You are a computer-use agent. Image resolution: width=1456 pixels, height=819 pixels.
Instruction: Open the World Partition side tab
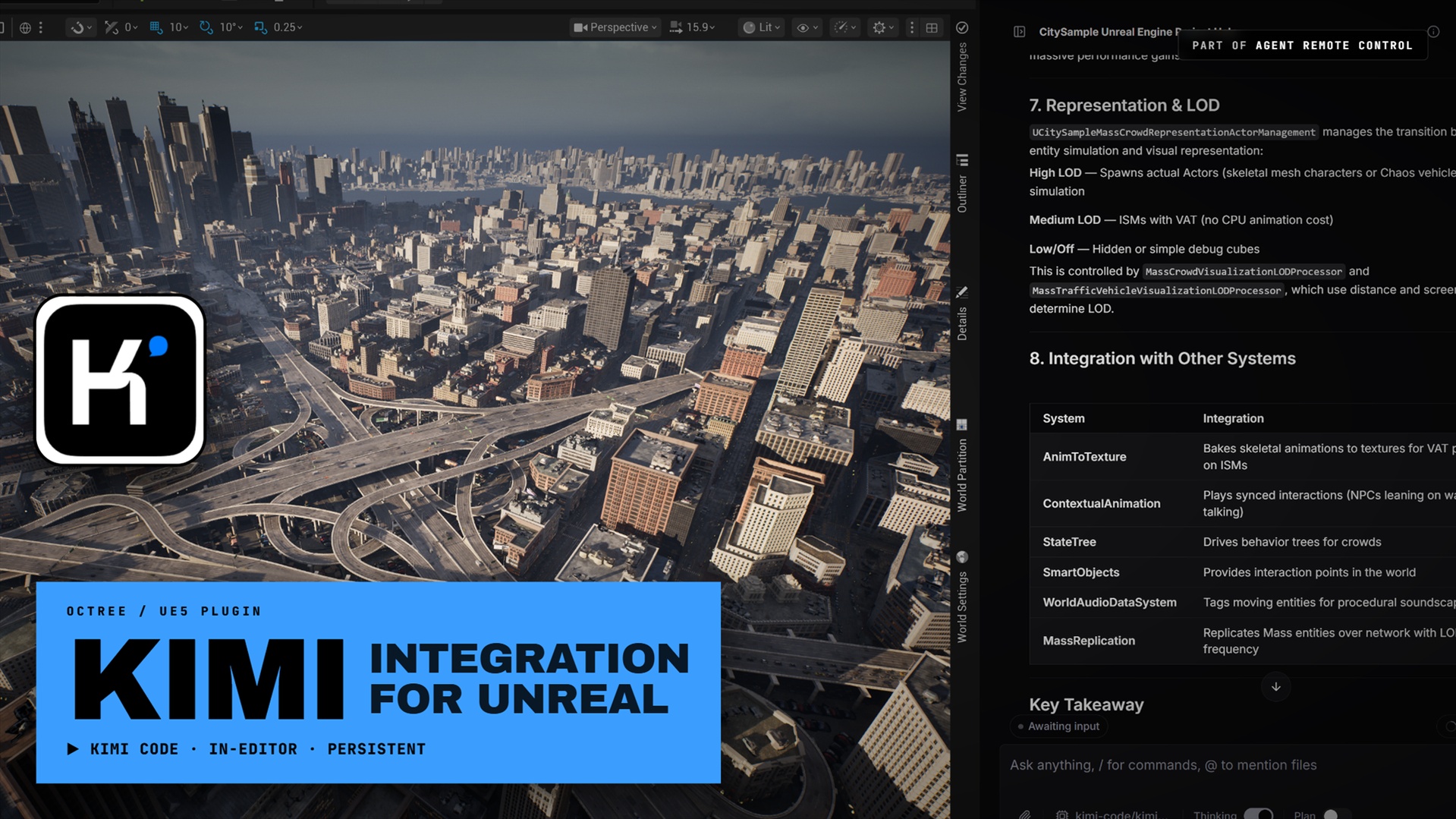click(x=962, y=475)
